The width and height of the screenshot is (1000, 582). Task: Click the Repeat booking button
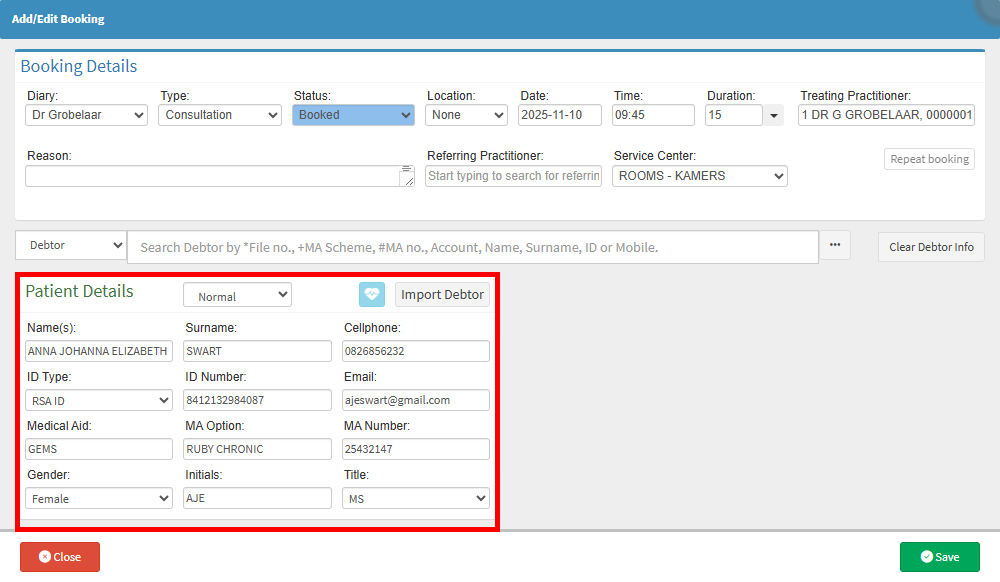point(929,159)
